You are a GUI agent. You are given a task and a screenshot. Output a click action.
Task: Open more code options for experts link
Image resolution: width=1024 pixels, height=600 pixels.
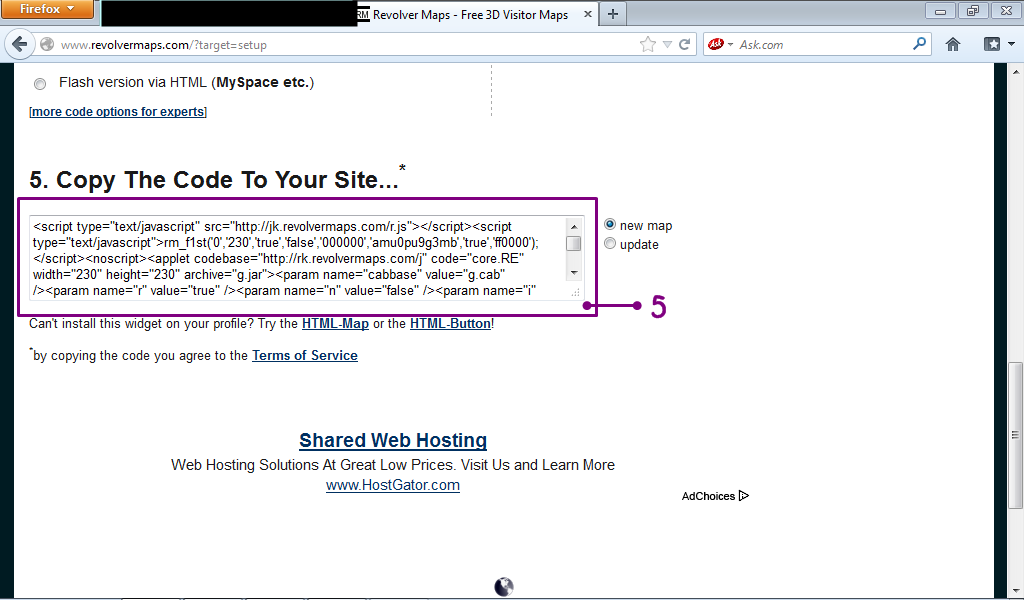(118, 112)
